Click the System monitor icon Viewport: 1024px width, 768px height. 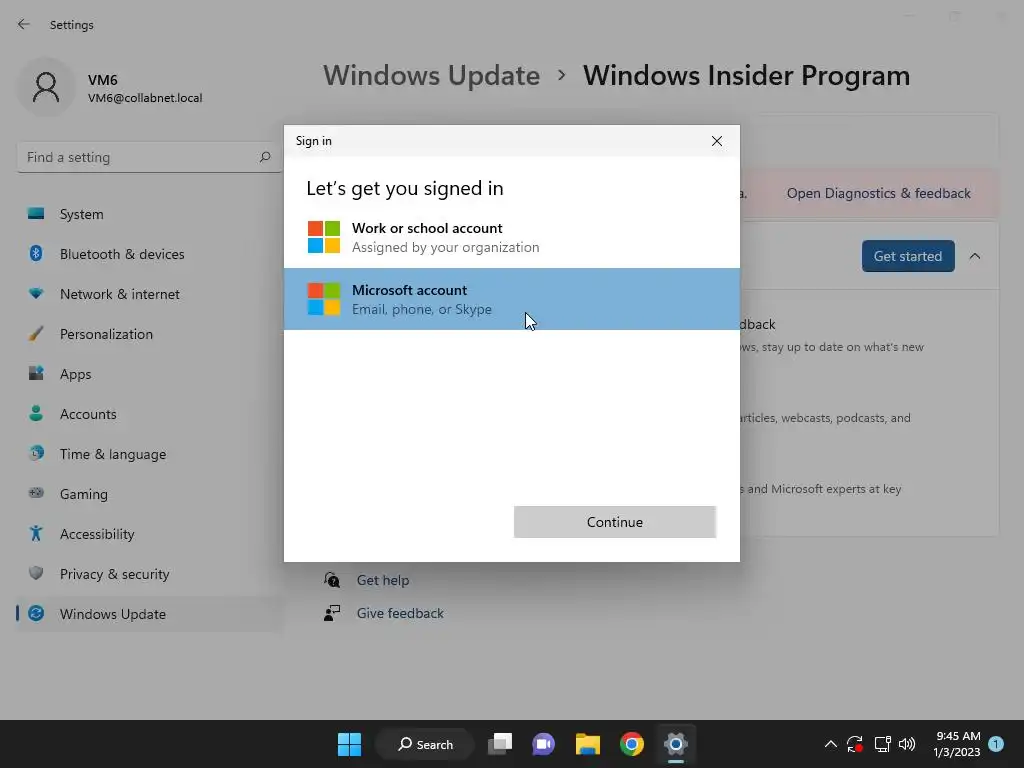click(x=36, y=214)
